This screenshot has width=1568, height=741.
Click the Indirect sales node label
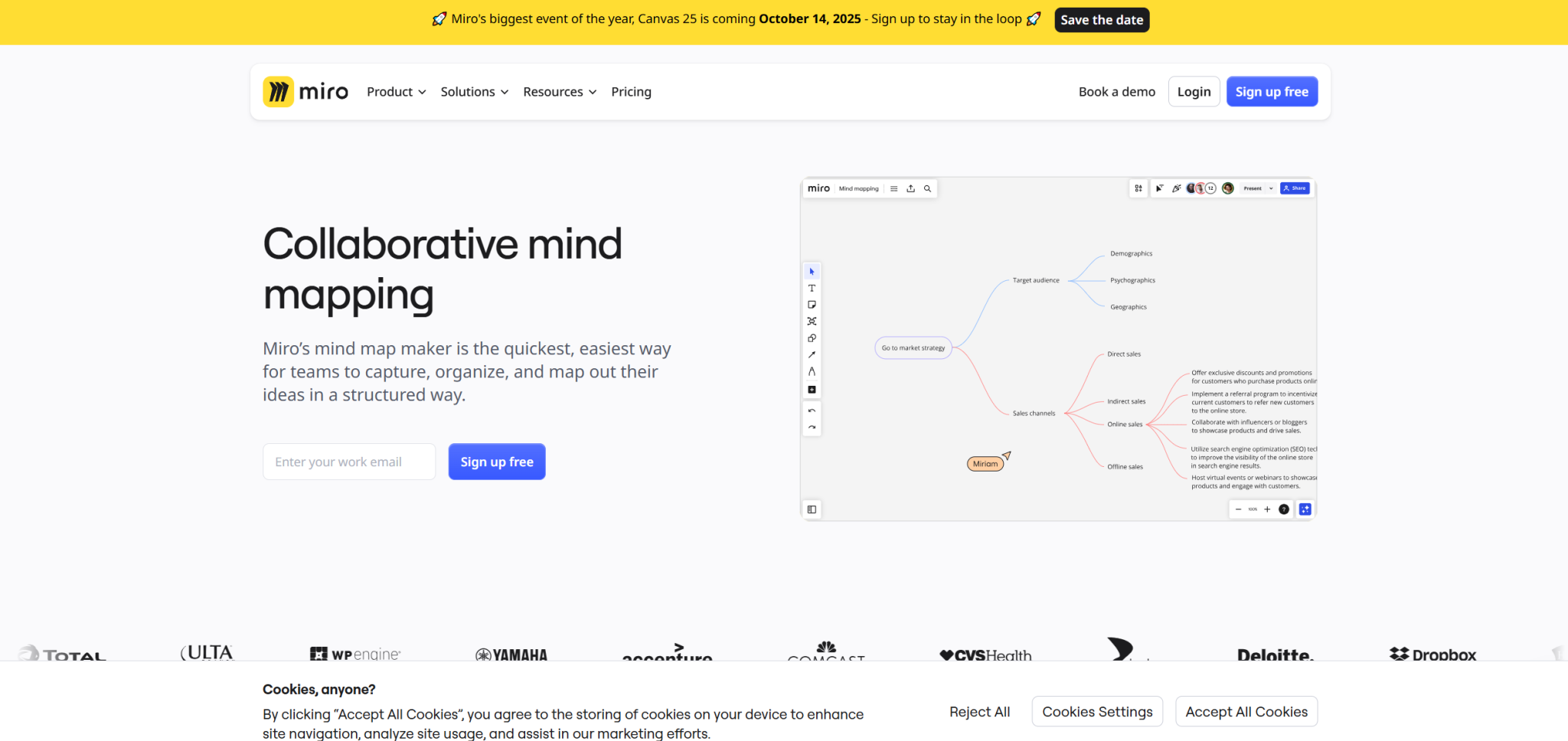(1126, 402)
